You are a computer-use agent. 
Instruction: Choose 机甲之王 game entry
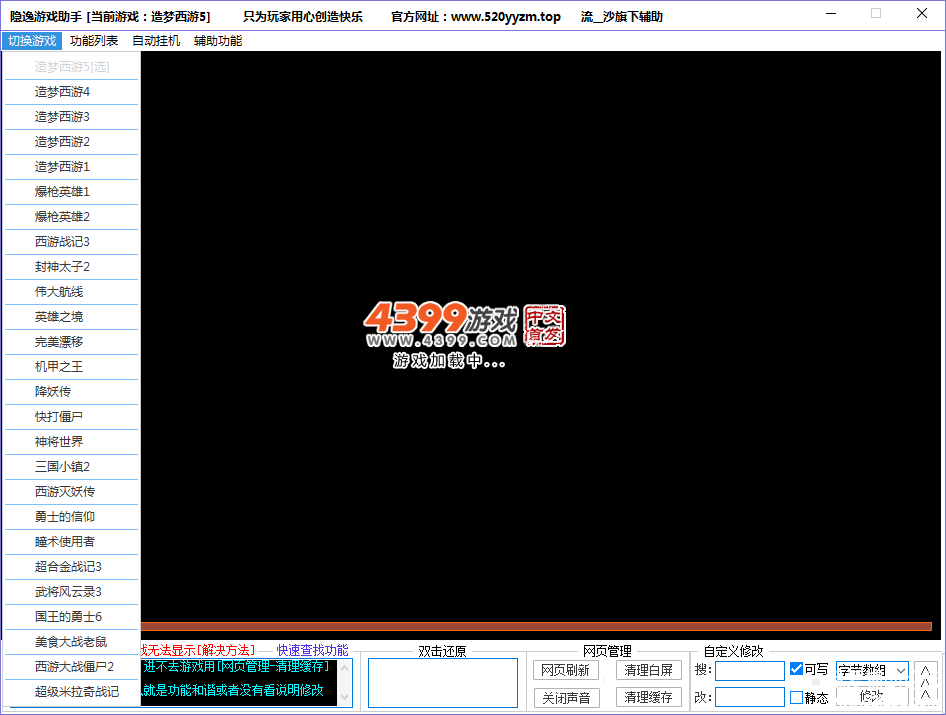(72, 367)
